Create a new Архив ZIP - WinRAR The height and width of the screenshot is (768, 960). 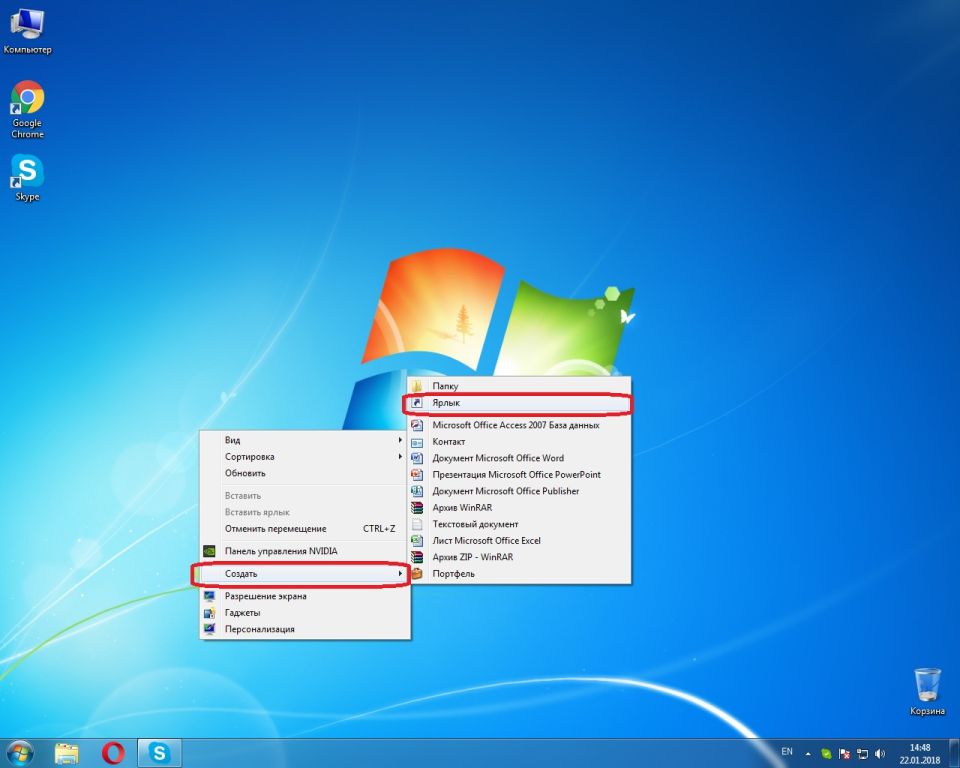[519, 557]
